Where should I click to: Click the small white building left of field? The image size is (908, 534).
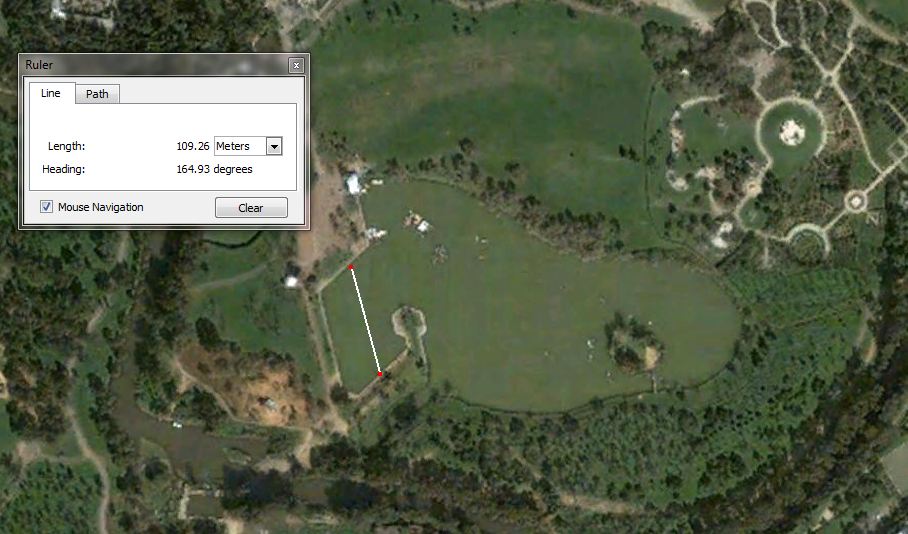(291, 281)
